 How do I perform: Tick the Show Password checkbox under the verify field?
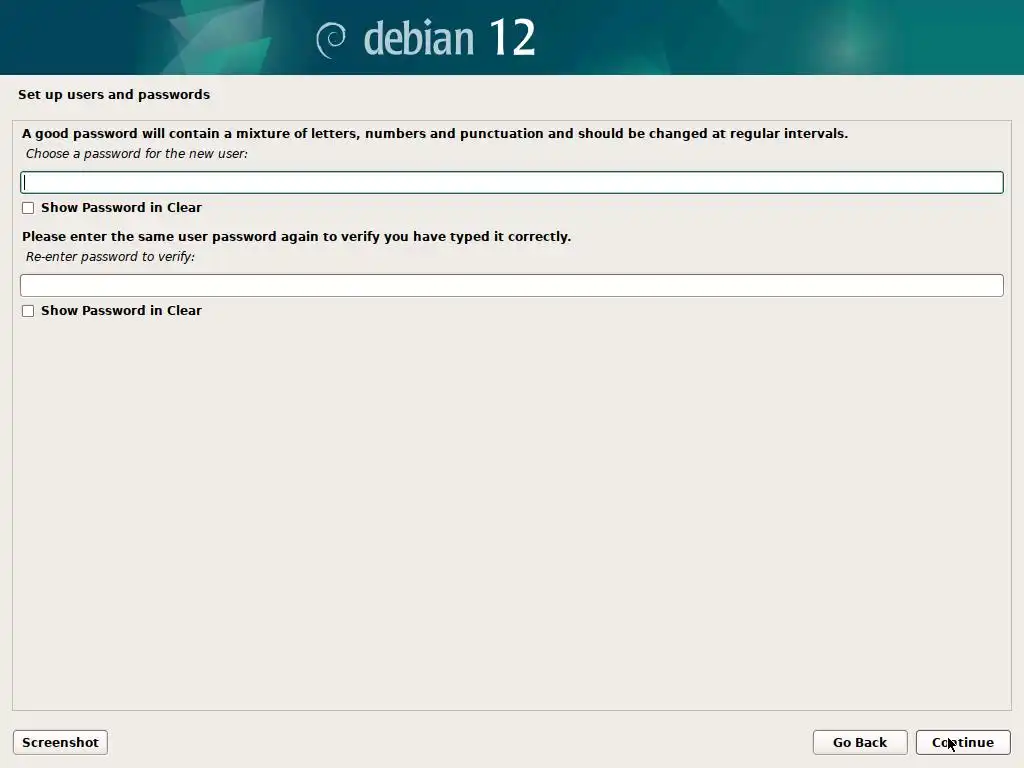pyautogui.click(x=28, y=311)
